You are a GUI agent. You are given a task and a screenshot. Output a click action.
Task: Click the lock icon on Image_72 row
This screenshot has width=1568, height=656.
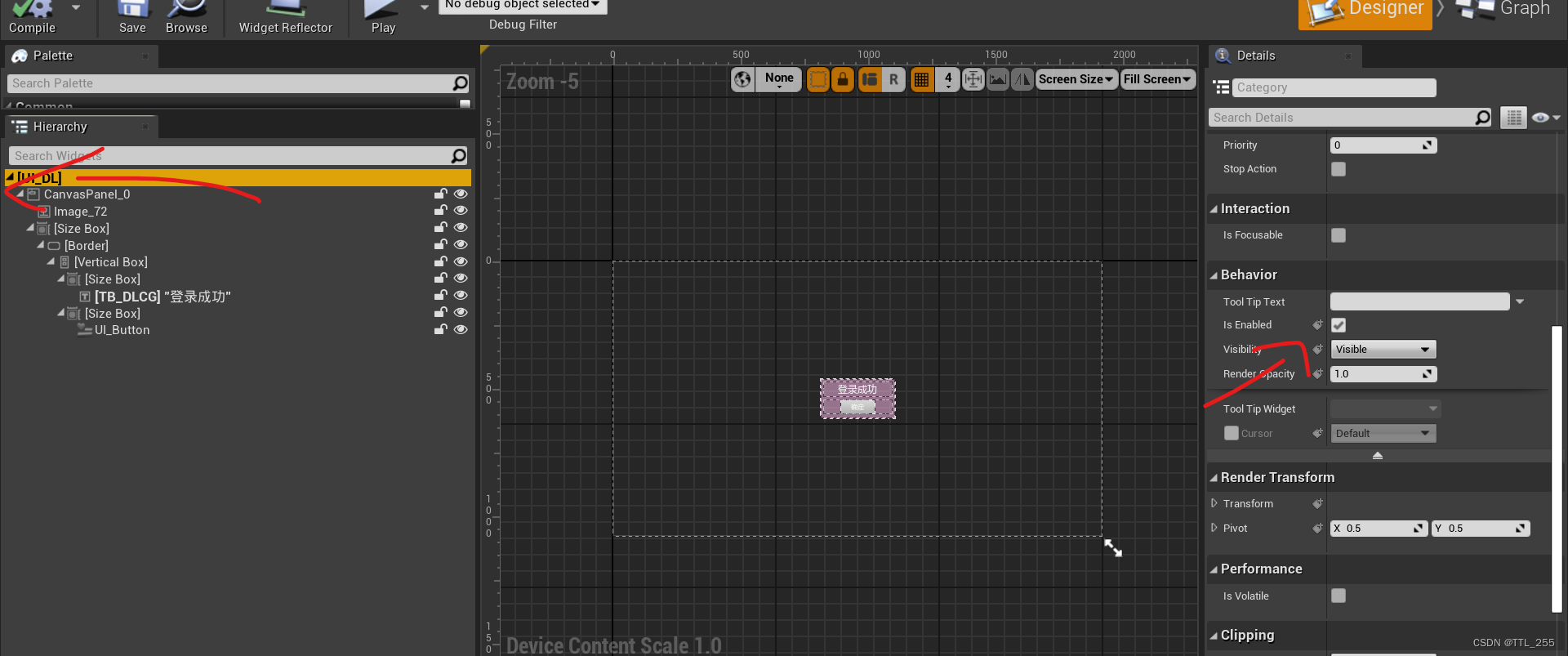click(x=440, y=211)
